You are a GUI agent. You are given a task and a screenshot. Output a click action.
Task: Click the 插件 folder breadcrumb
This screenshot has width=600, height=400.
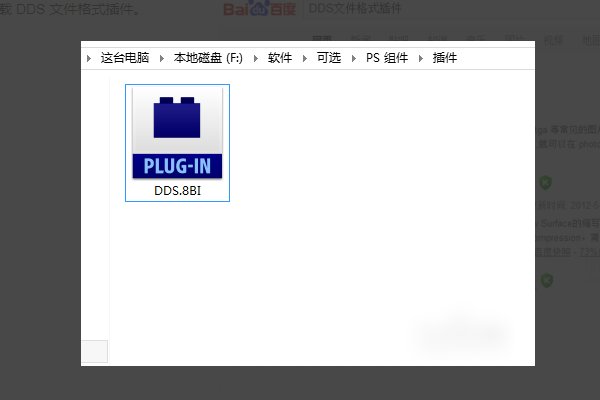click(445, 58)
